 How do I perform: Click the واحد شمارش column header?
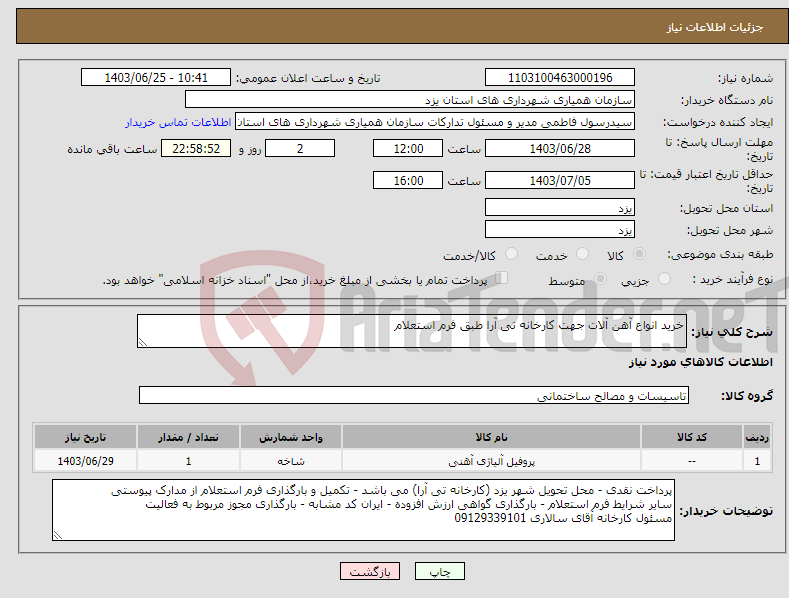pos(291,437)
